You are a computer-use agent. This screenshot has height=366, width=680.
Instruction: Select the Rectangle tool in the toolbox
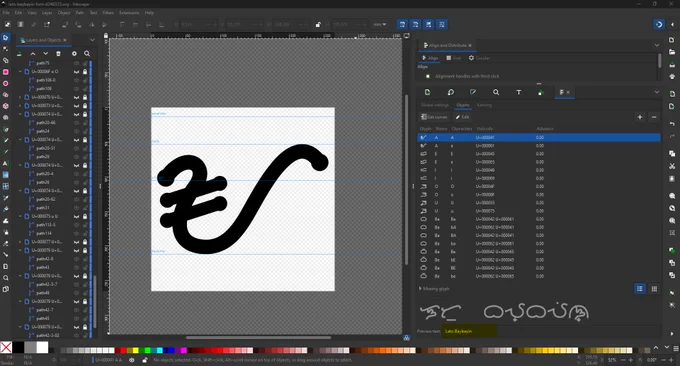coord(6,72)
